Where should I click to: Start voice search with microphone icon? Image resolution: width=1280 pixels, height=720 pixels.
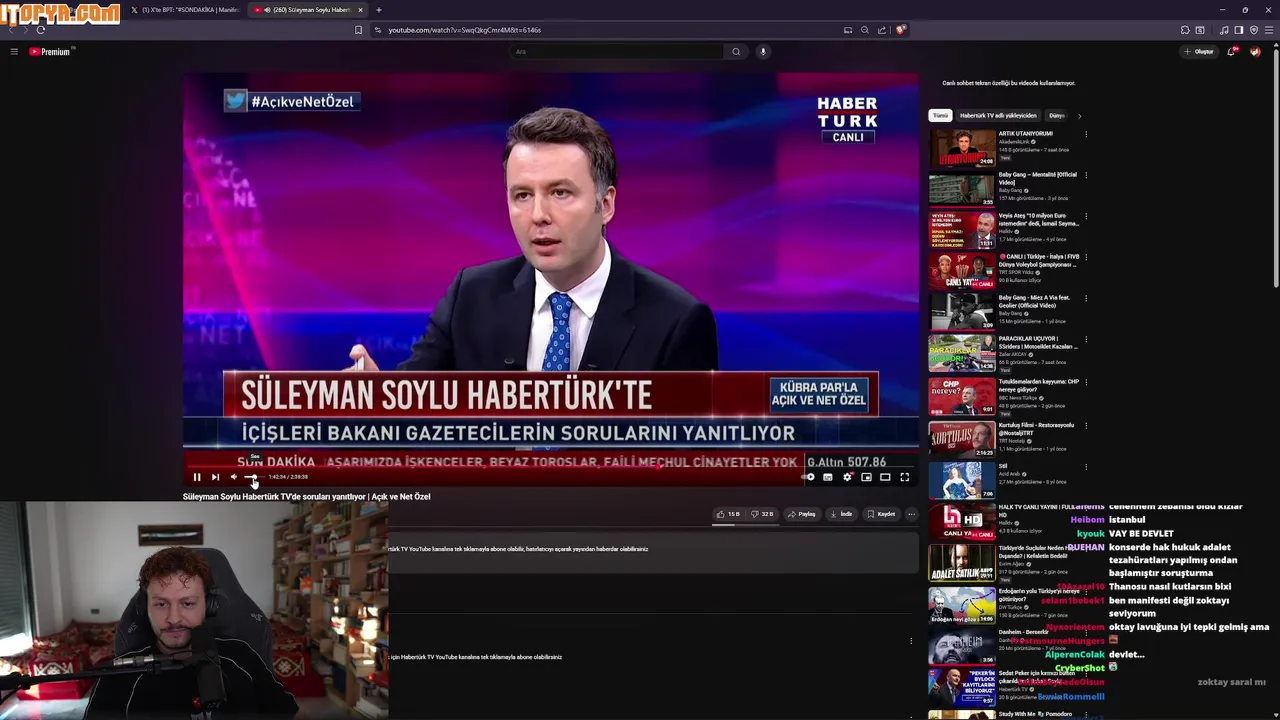click(x=763, y=51)
